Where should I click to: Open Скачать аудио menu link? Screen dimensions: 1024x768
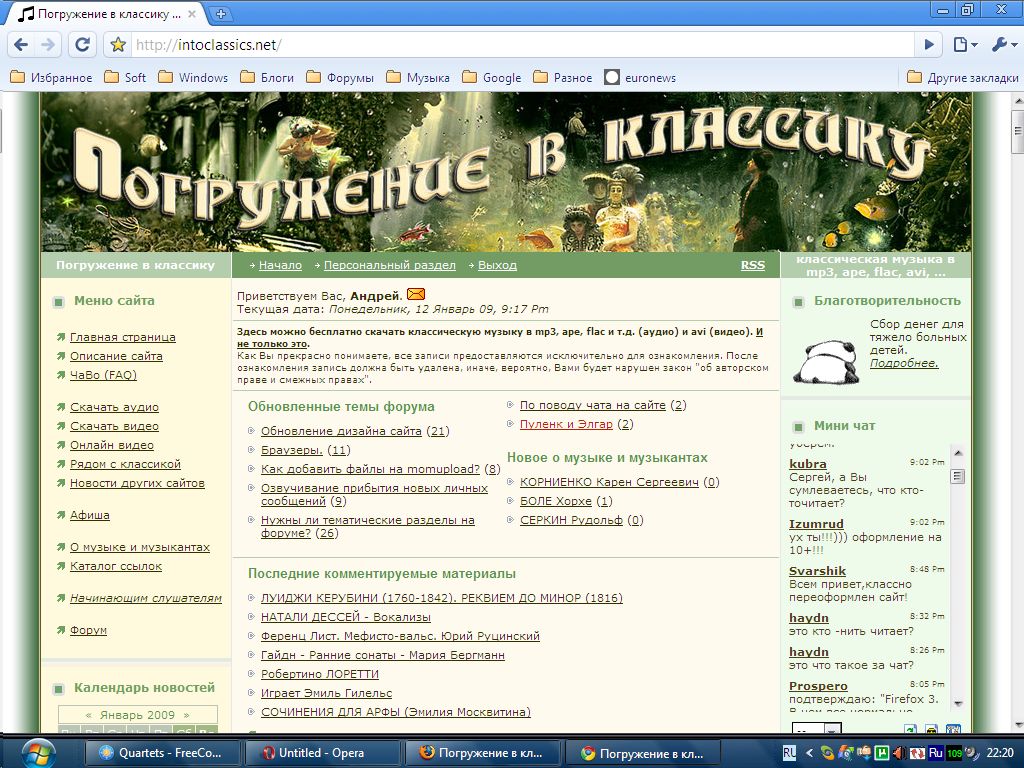tap(114, 407)
